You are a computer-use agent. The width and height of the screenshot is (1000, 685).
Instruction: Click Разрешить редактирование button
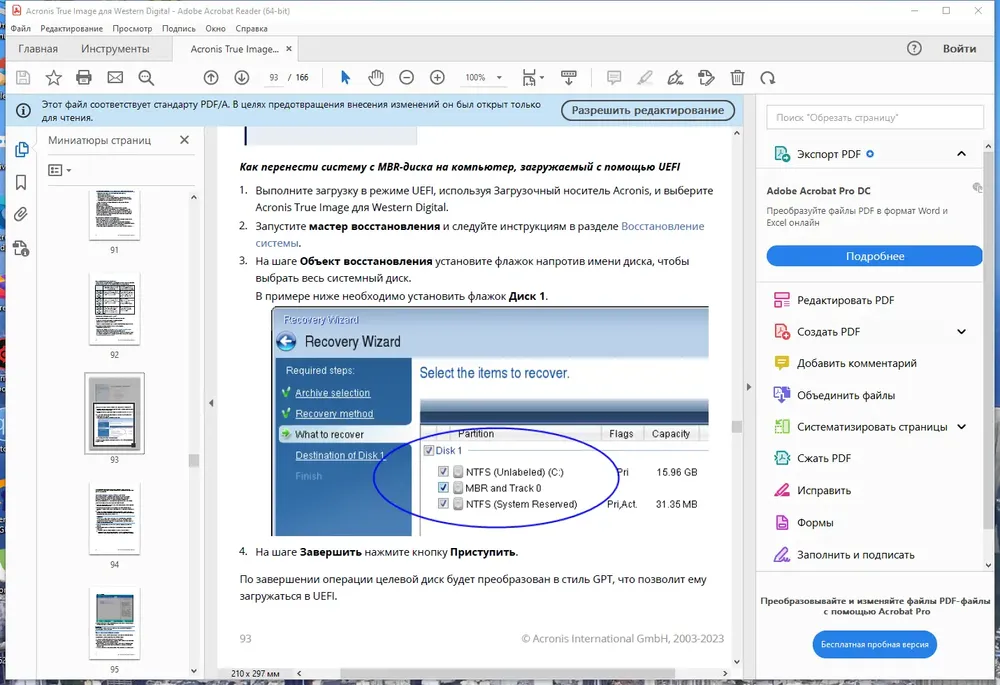647,110
